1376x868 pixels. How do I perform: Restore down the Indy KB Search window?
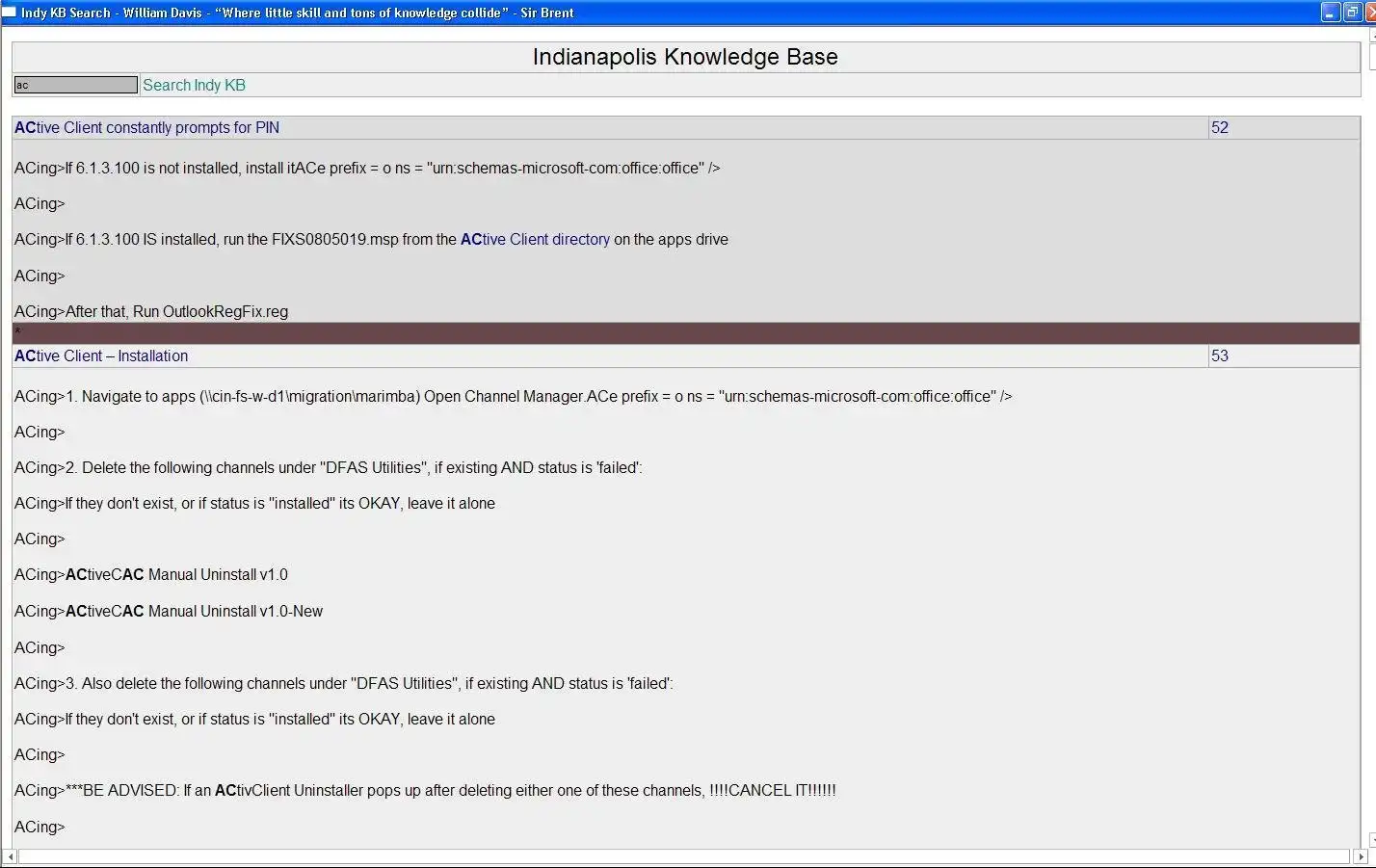click(1352, 13)
